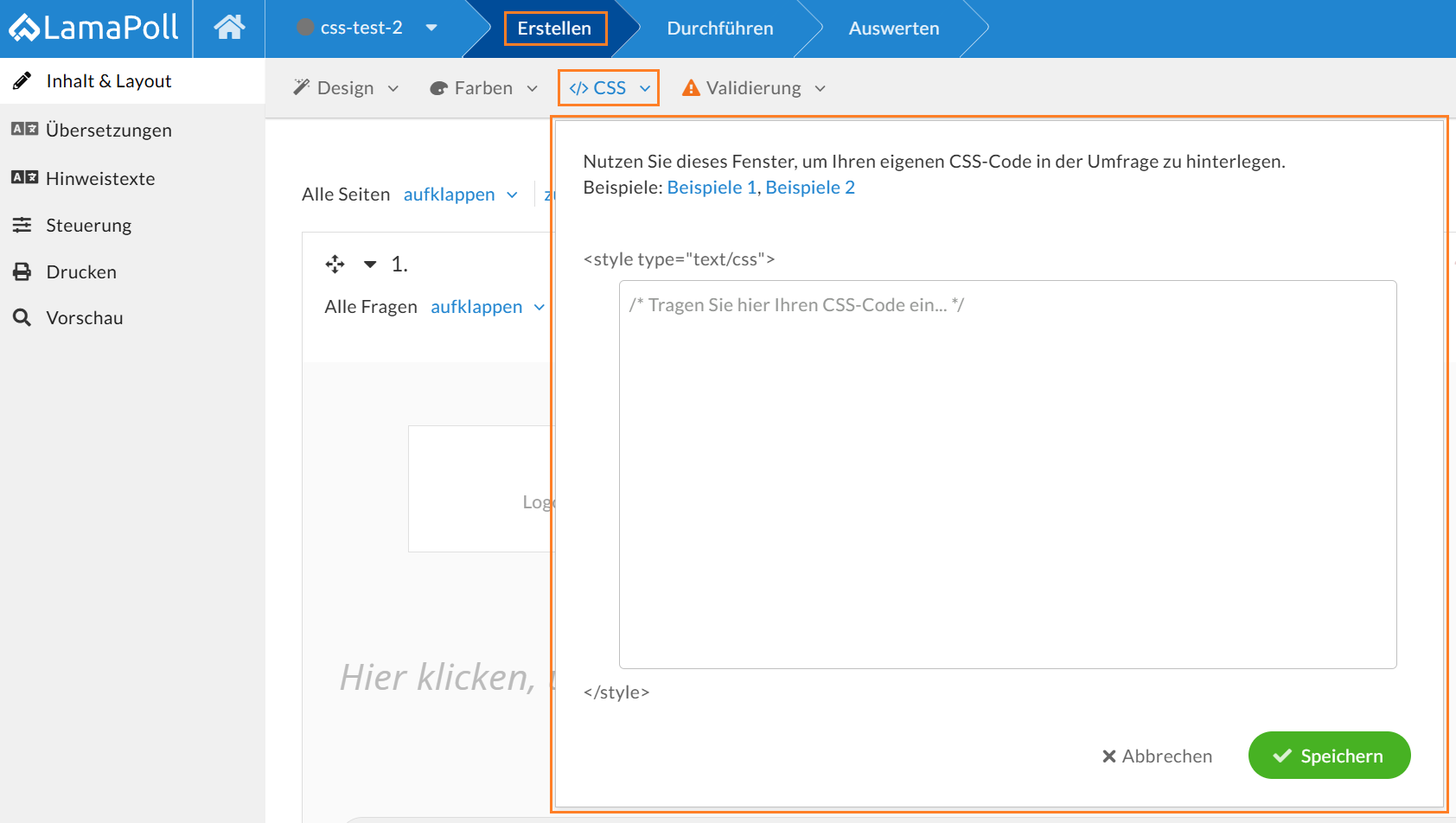Click the palette icon beside Farben
Viewport: 1456px width, 823px height.
(438, 88)
